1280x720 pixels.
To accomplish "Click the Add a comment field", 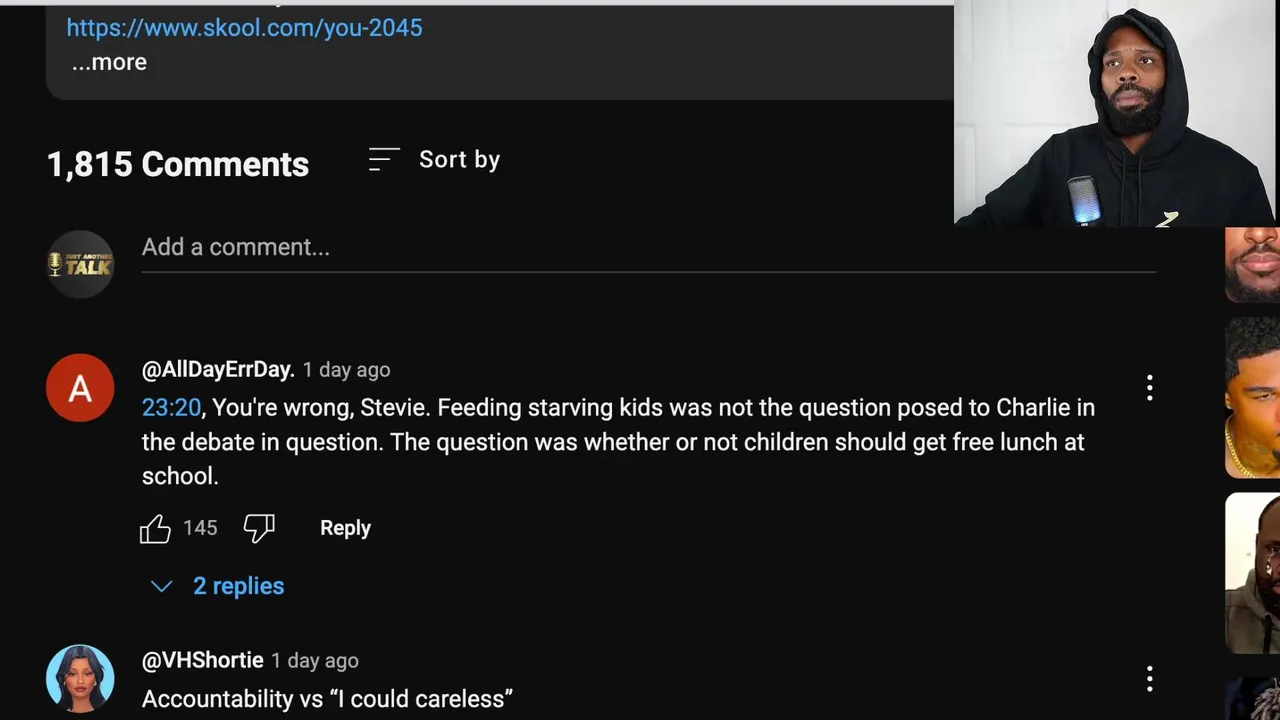I will tap(648, 248).
